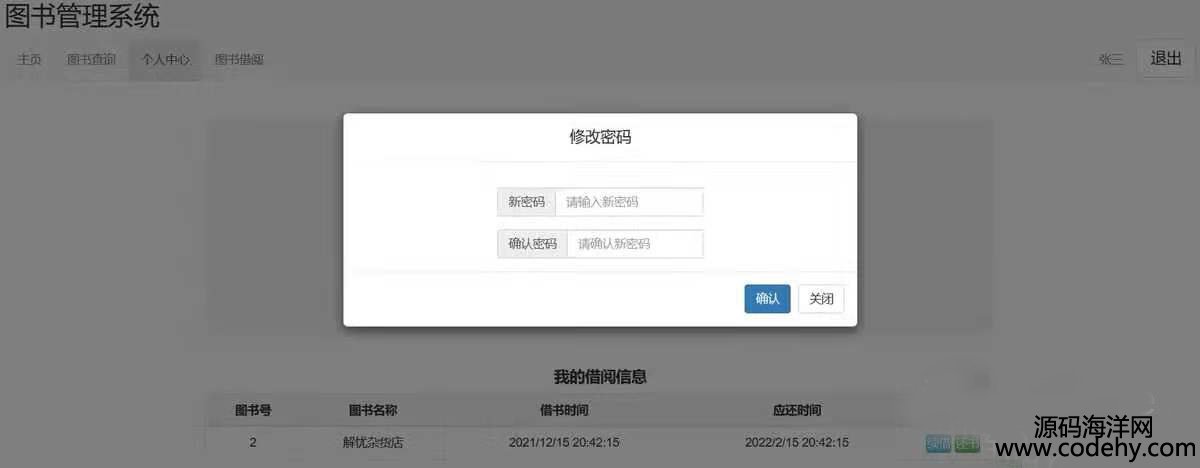Click the 应还时间 column header
The image size is (1200, 468).
coord(797,411)
